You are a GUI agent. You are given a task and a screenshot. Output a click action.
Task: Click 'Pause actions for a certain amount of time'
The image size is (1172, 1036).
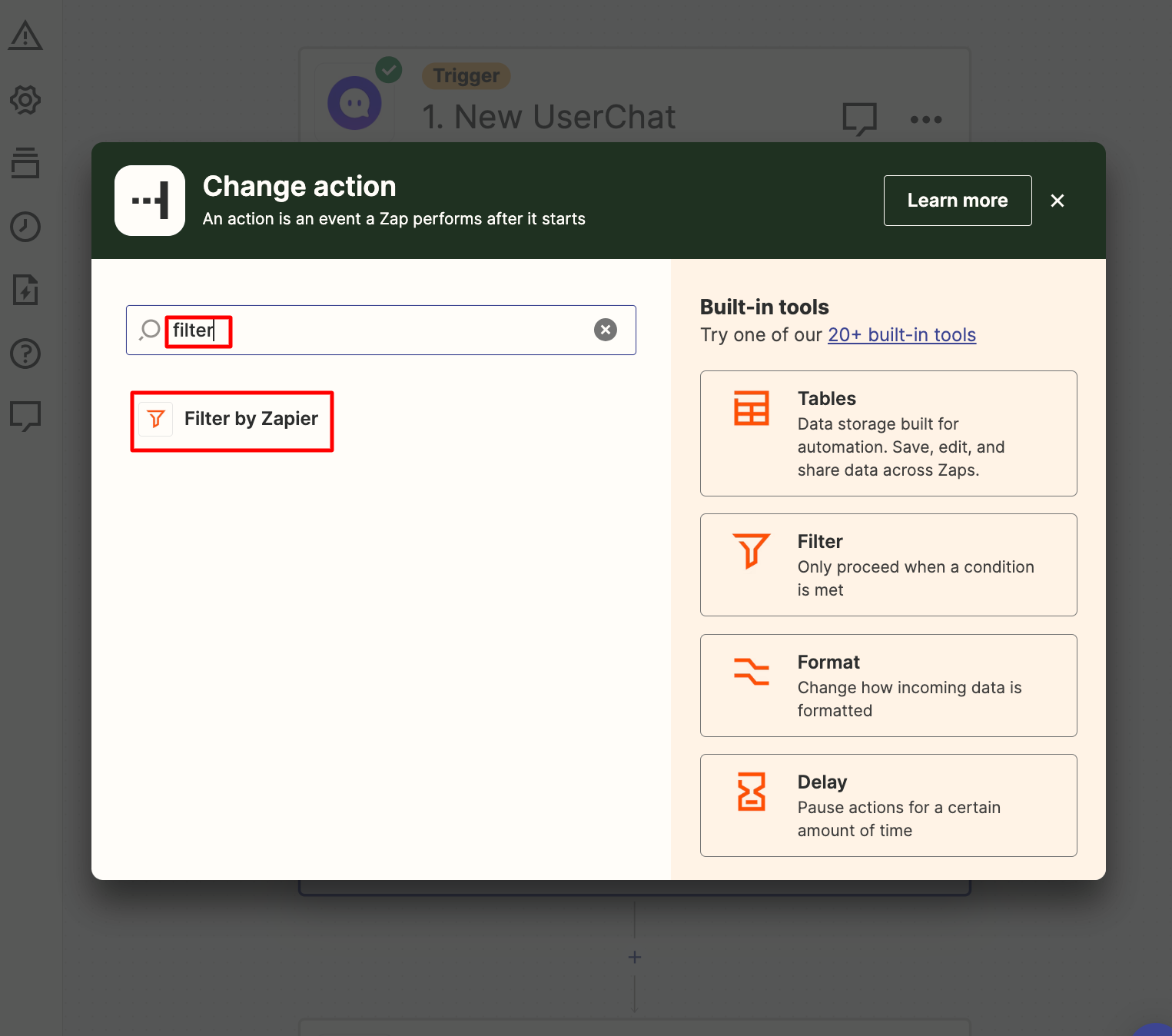(x=899, y=819)
